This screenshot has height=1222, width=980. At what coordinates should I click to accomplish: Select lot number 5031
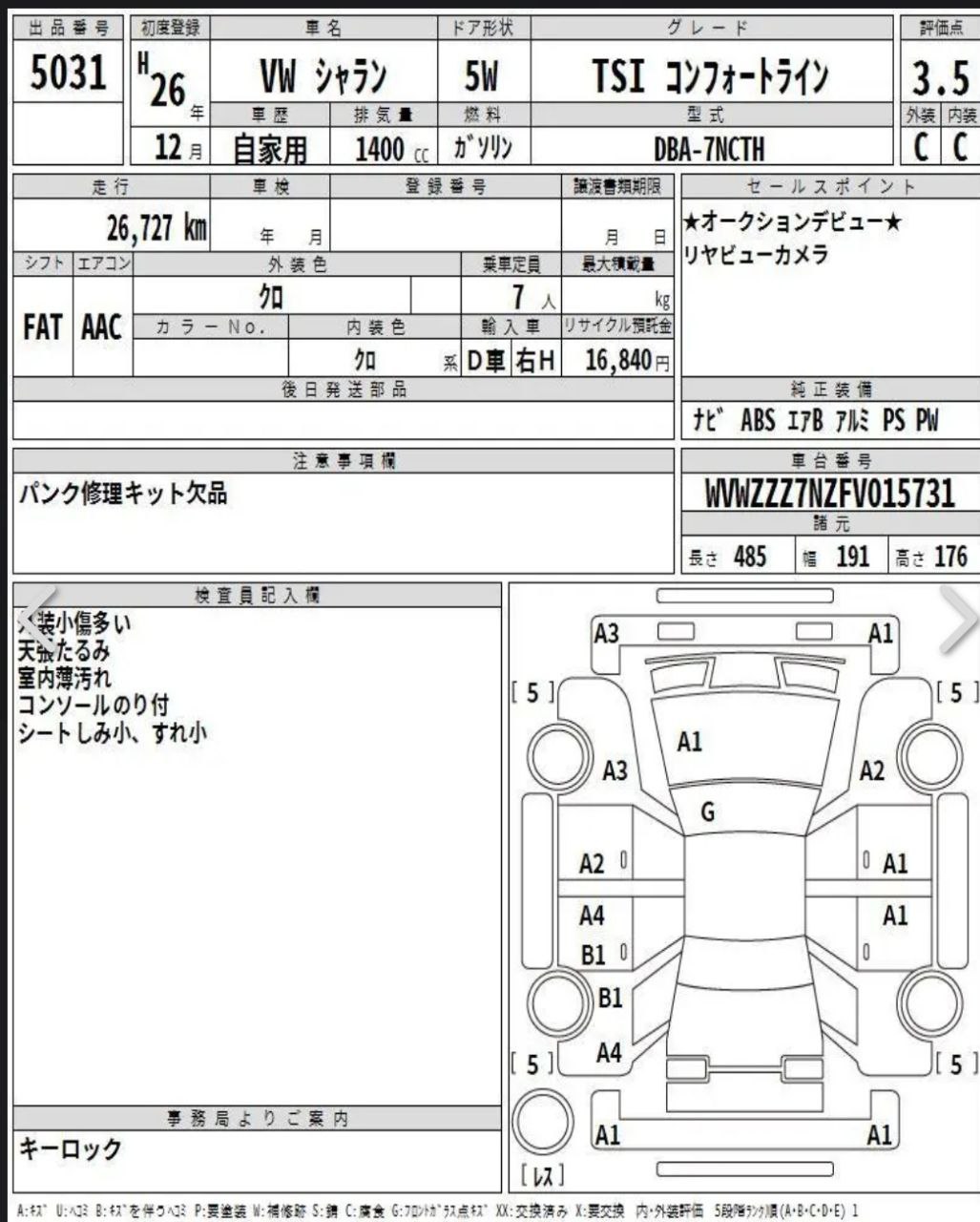pyautogui.click(x=70, y=74)
